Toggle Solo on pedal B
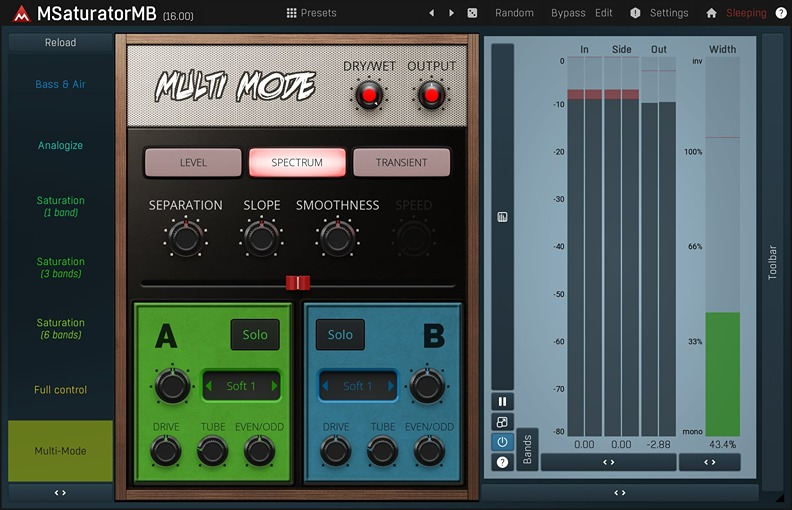 [x=340, y=334]
